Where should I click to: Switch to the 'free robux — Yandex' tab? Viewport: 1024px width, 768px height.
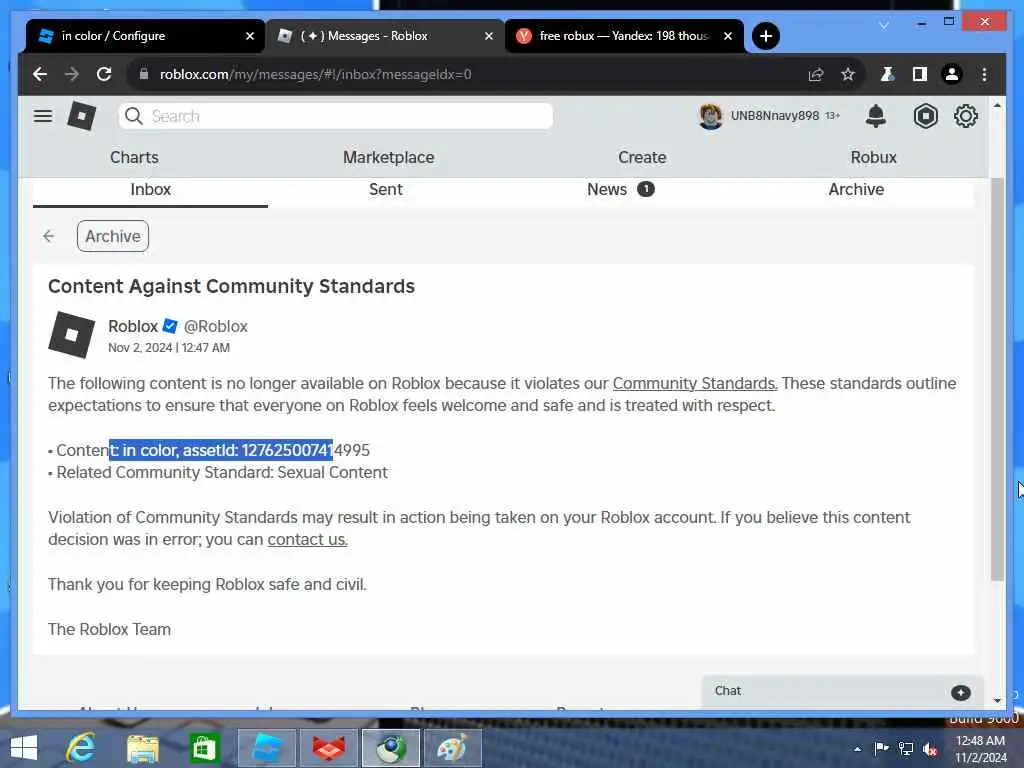[x=624, y=36]
